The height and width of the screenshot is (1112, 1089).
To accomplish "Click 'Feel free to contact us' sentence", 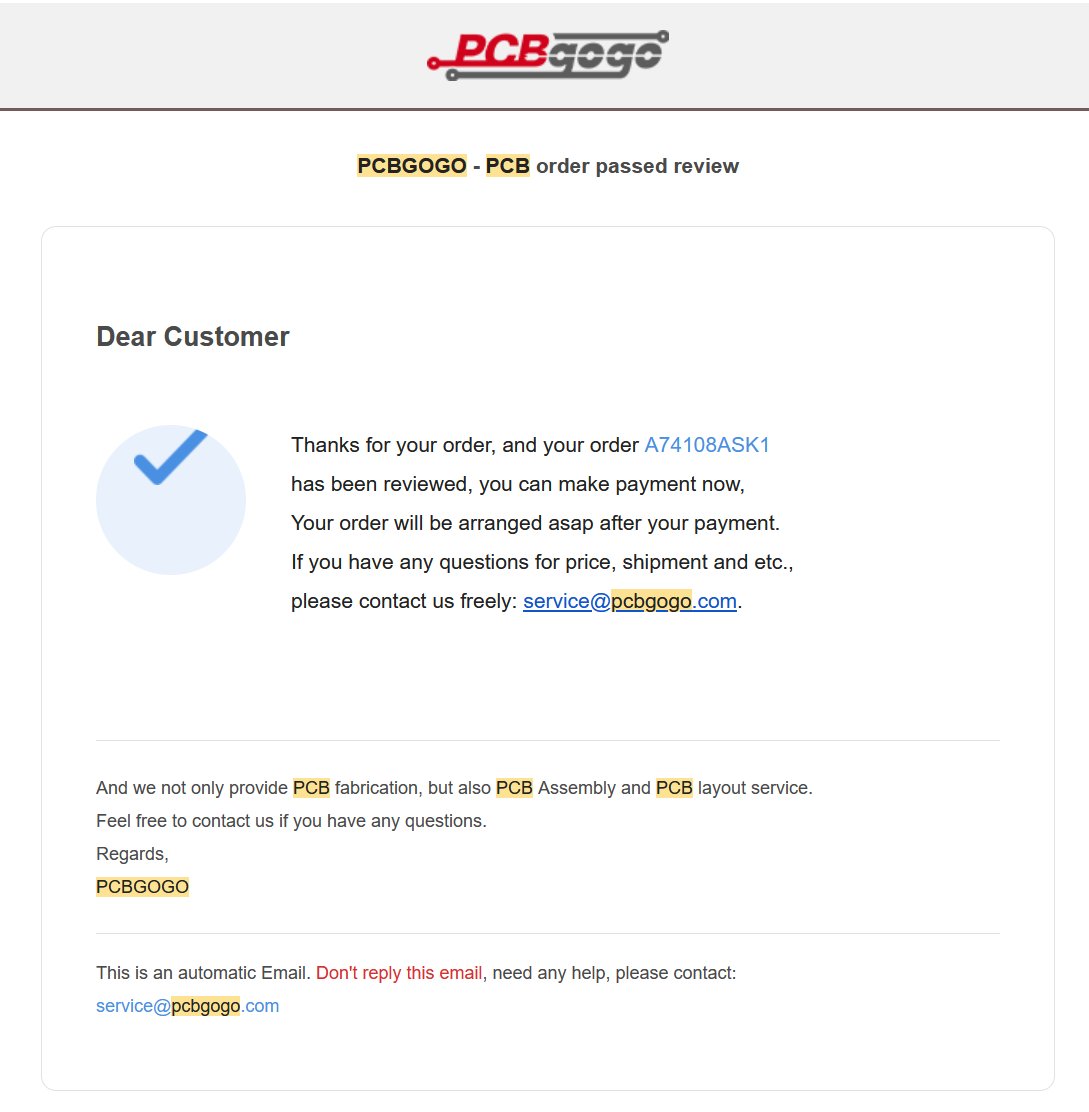I will [291, 821].
